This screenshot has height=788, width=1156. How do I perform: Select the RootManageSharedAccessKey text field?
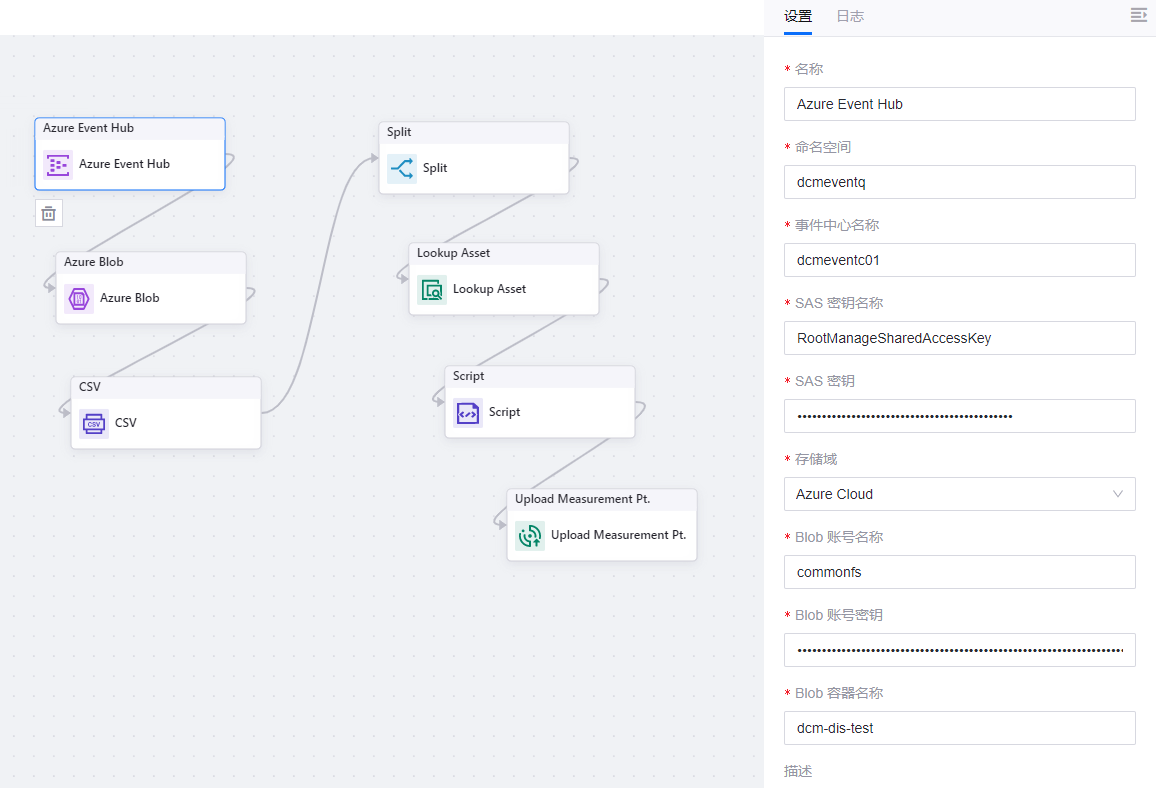click(959, 338)
